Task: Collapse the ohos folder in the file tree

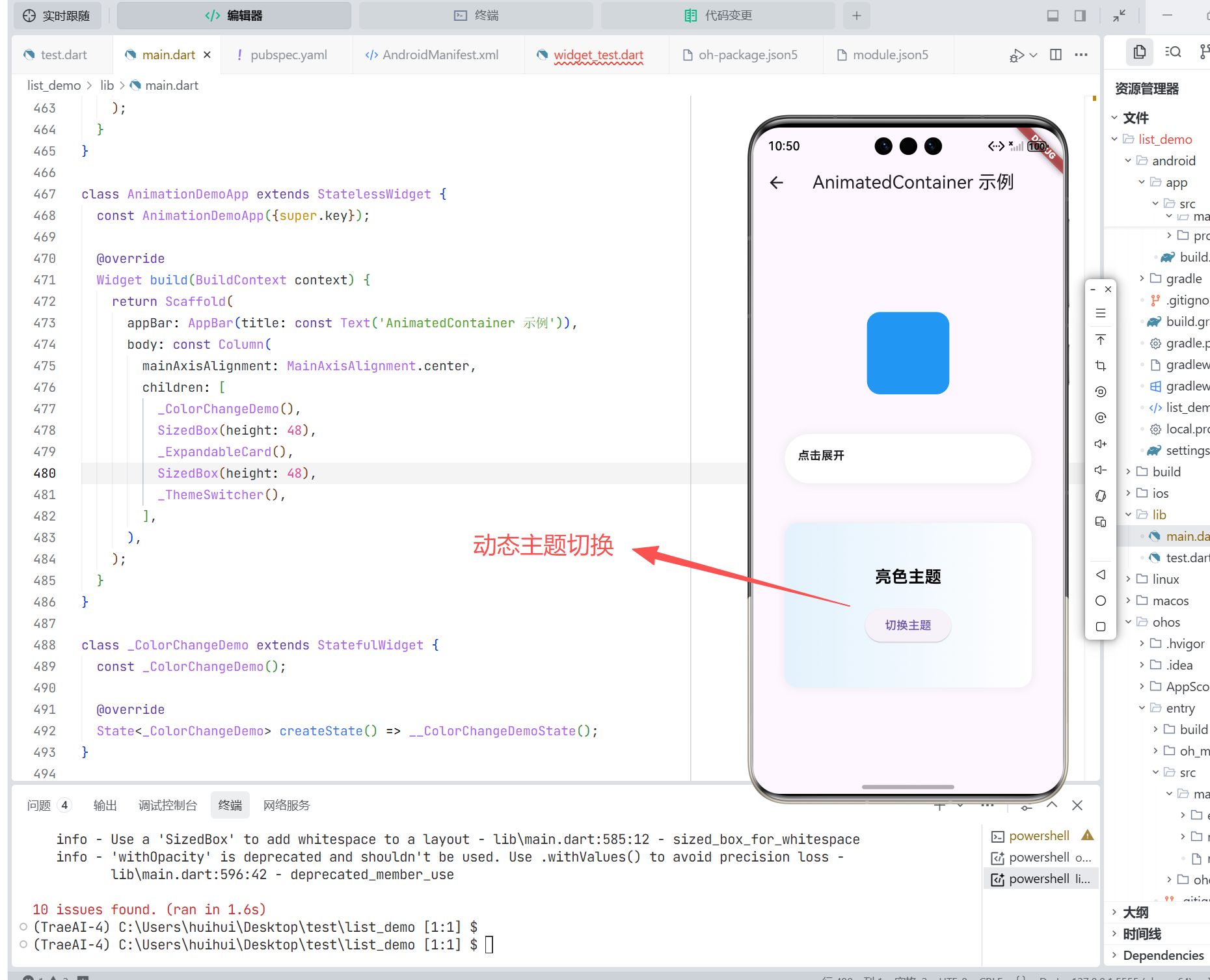Action: (1128, 622)
